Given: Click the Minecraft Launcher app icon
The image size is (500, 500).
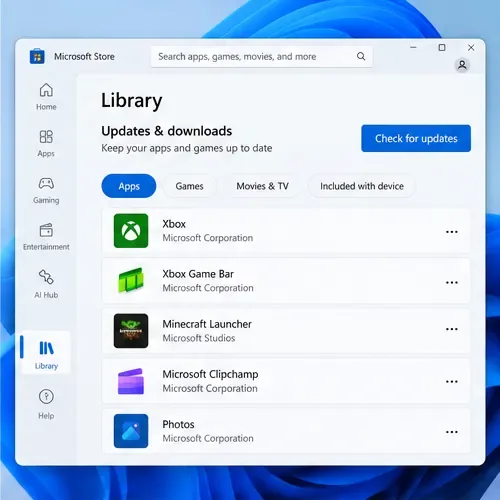Looking at the screenshot, I should [x=131, y=331].
